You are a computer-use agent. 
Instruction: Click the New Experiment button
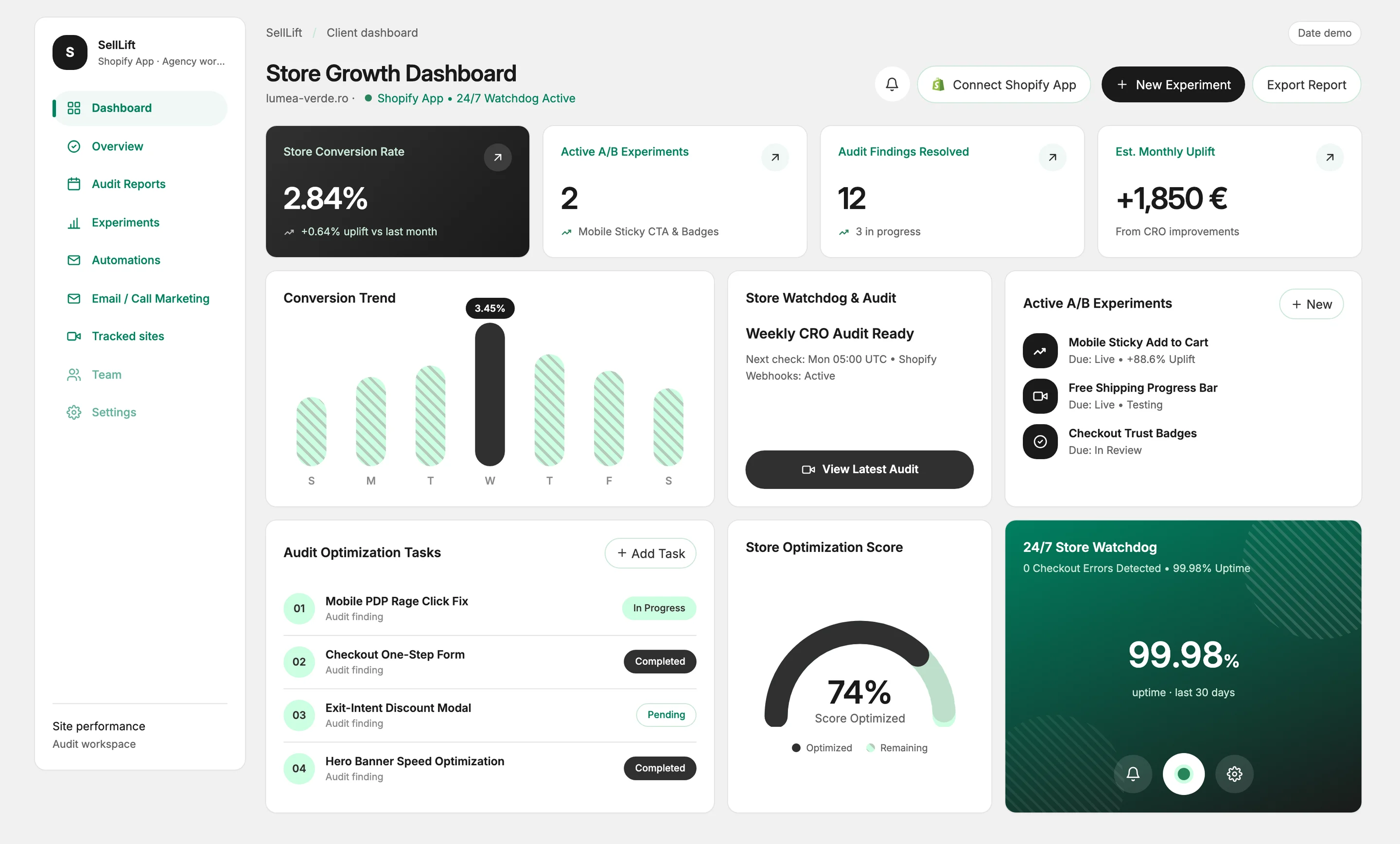(1172, 85)
